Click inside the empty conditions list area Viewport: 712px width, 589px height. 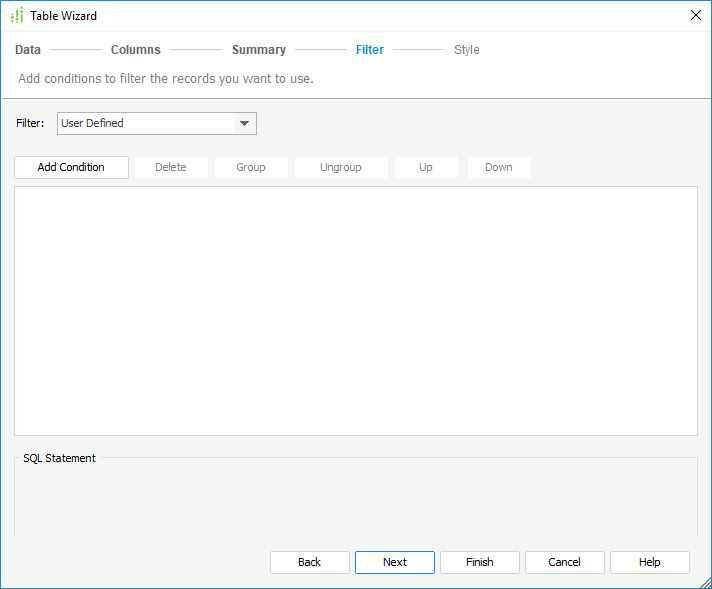tap(355, 310)
